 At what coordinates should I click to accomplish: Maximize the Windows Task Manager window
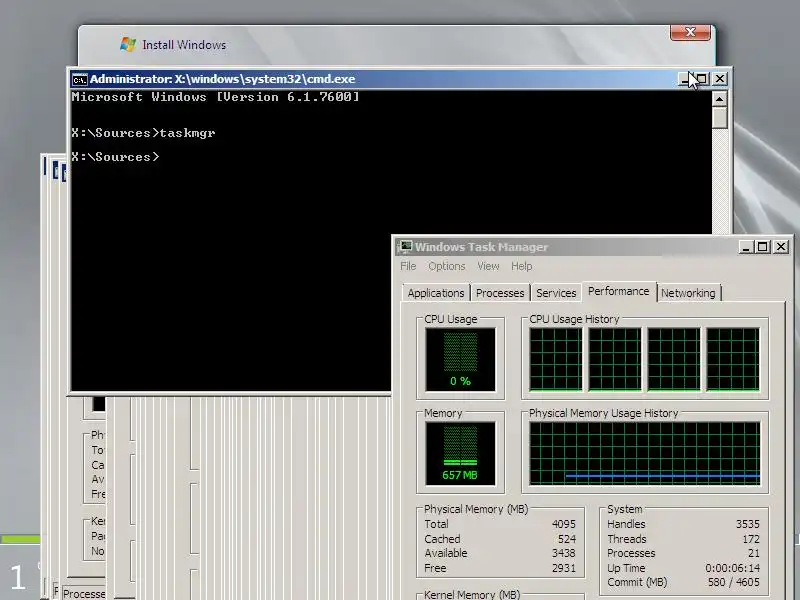tap(763, 247)
